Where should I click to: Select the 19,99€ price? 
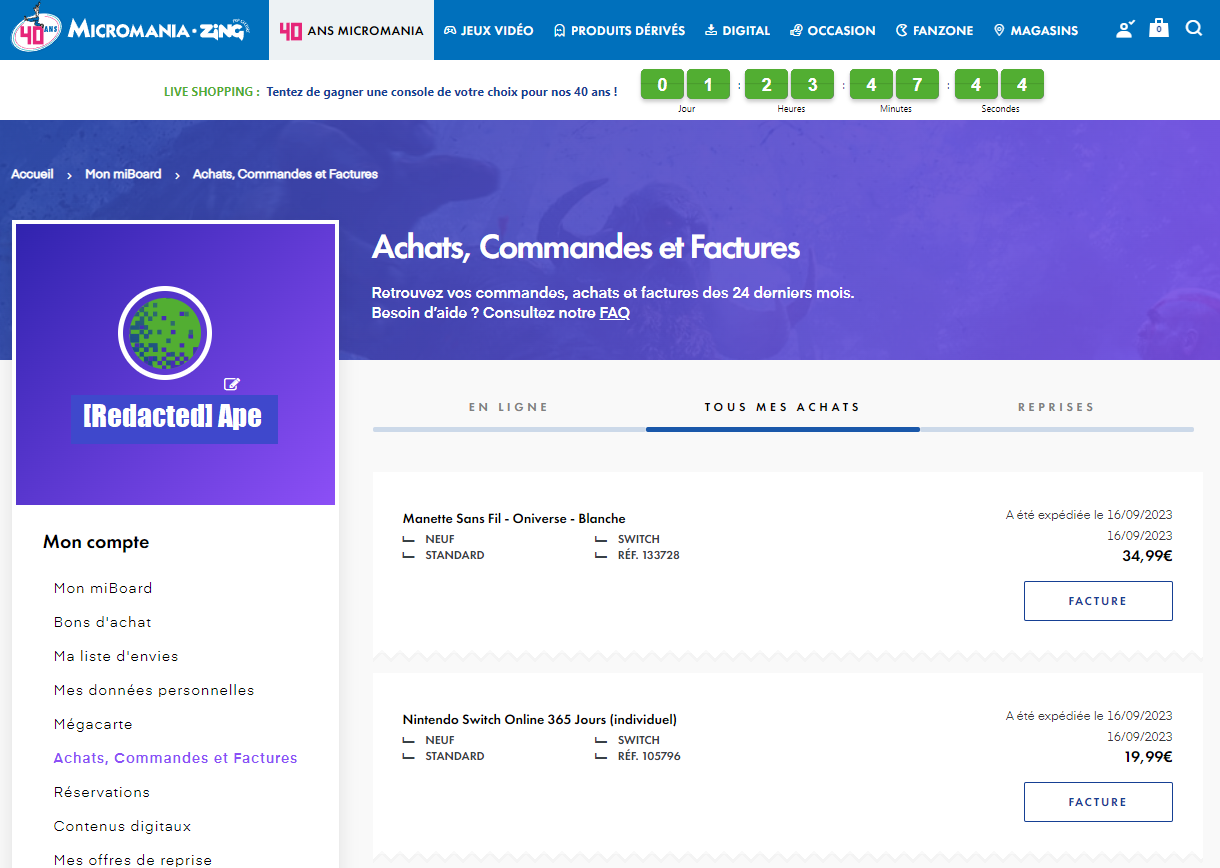[1148, 757]
